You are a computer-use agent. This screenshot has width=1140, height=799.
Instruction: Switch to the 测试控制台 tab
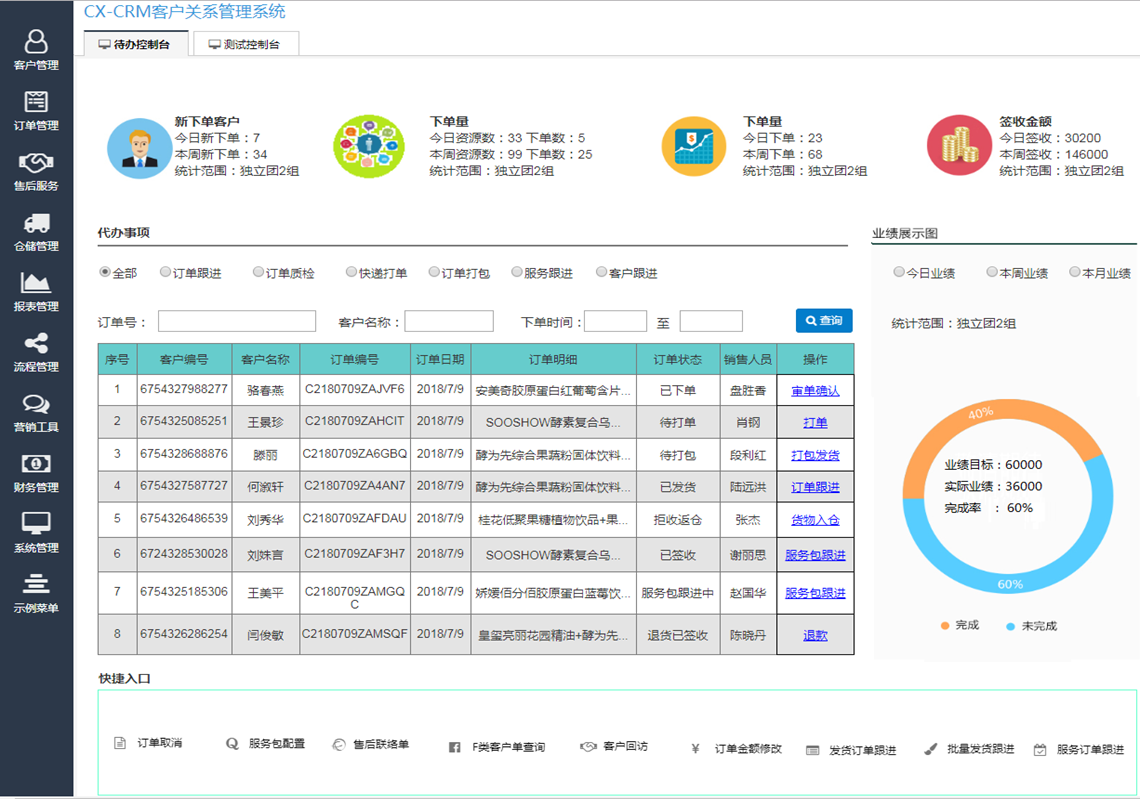(245, 43)
